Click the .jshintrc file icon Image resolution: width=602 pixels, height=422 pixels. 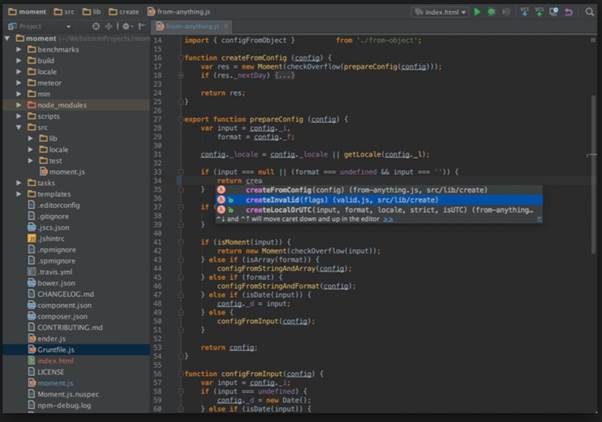point(32,238)
